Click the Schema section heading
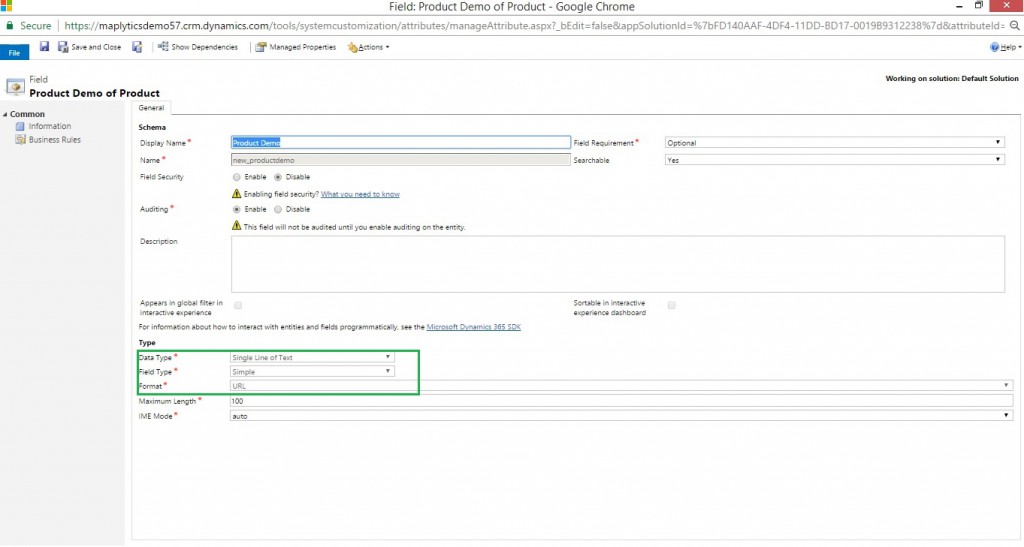This screenshot has width=1024, height=547. (x=152, y=127)
